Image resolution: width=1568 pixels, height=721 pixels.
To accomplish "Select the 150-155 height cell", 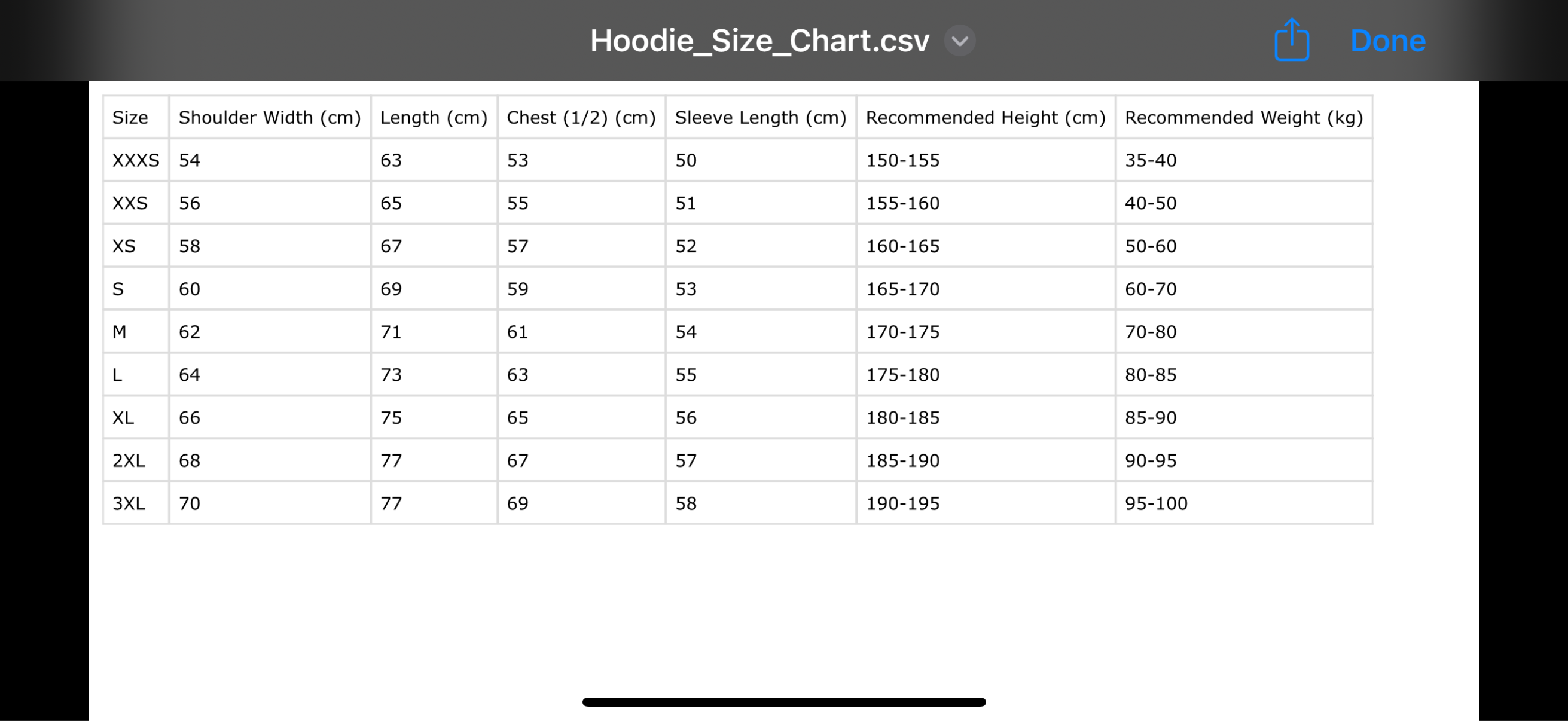I will tap(903, 160).
